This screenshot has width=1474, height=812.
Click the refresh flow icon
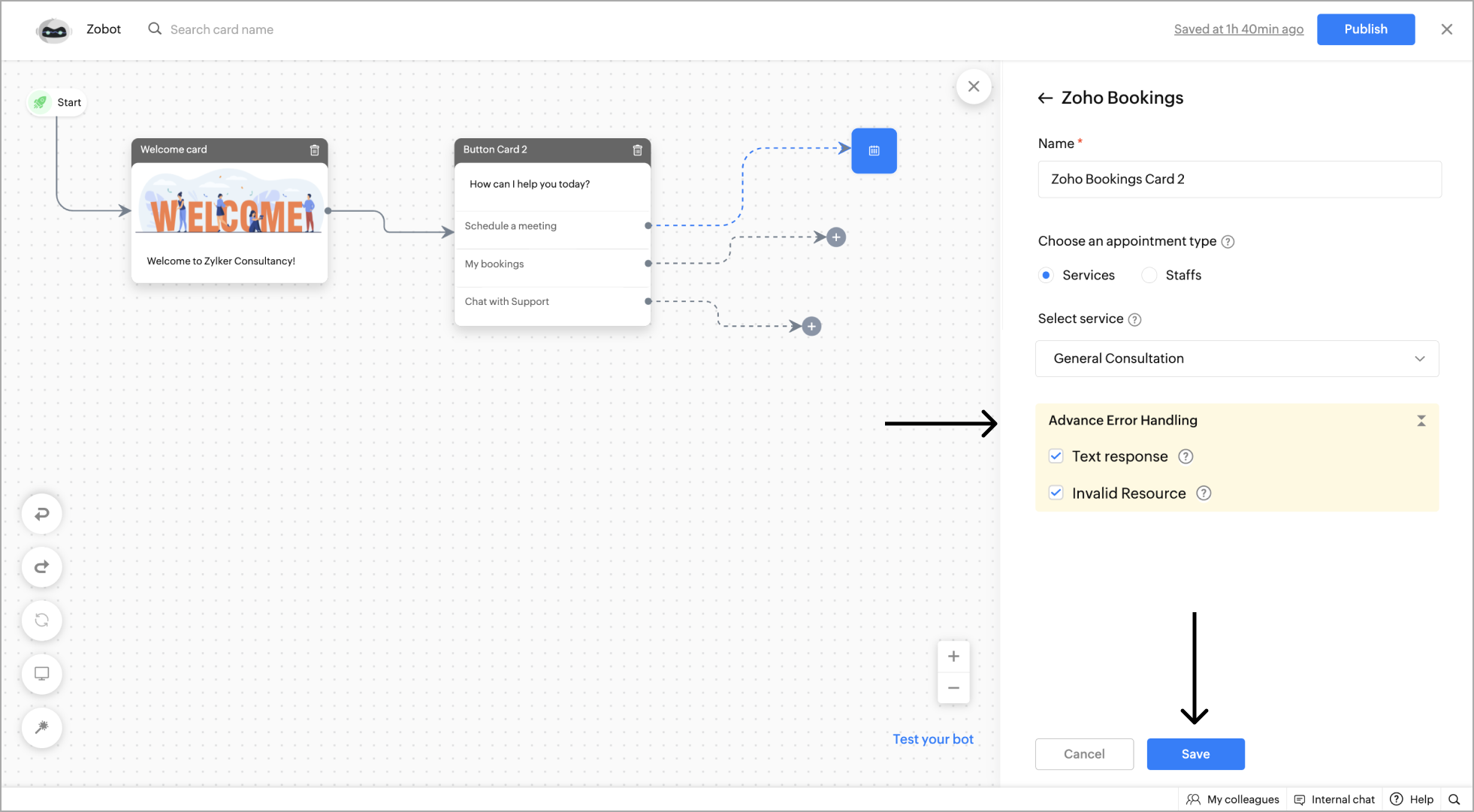pyautogui.click(x=42, y=620)
